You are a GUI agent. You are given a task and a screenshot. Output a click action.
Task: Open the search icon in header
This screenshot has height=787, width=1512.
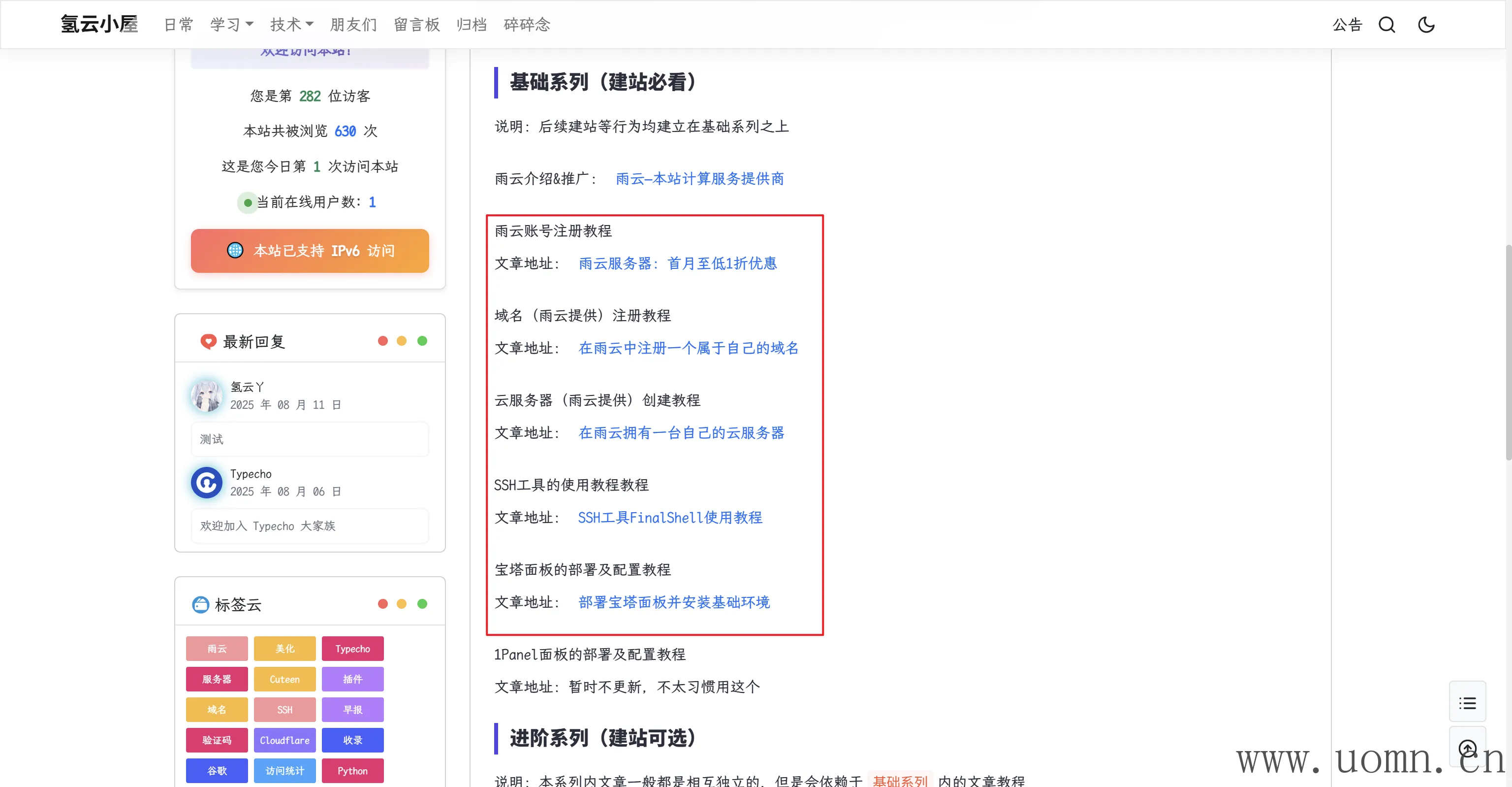click(1386, 25)
